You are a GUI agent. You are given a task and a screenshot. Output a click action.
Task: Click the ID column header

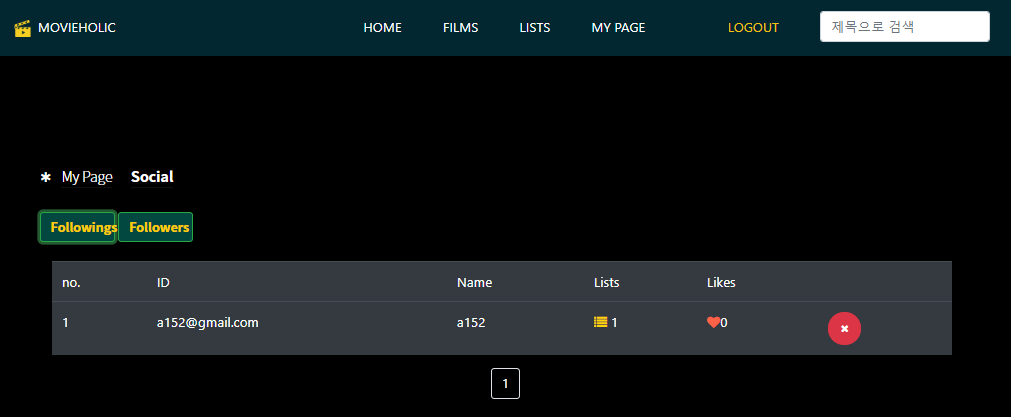(x=163, y=282)
